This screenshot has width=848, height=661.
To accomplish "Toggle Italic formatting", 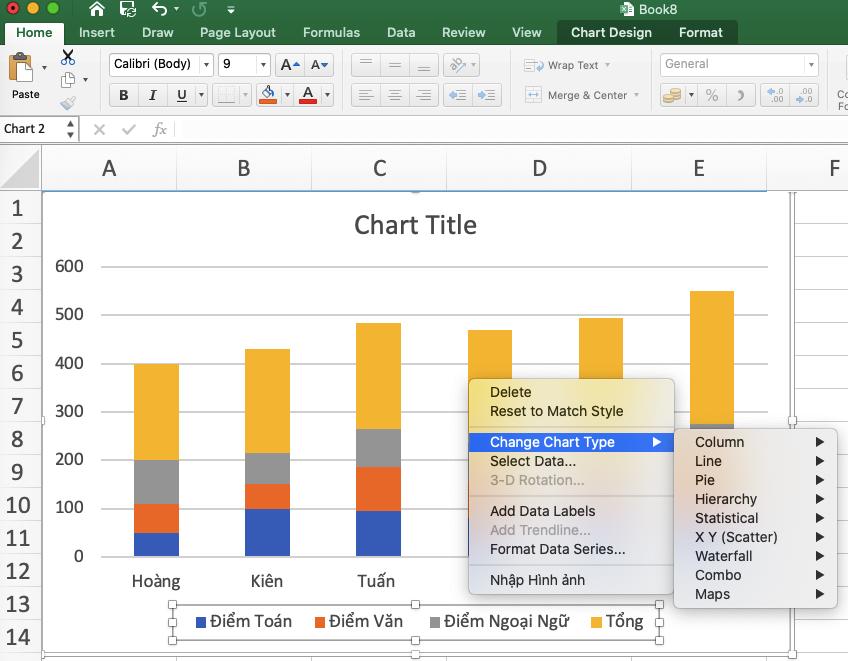I will 151,95.
